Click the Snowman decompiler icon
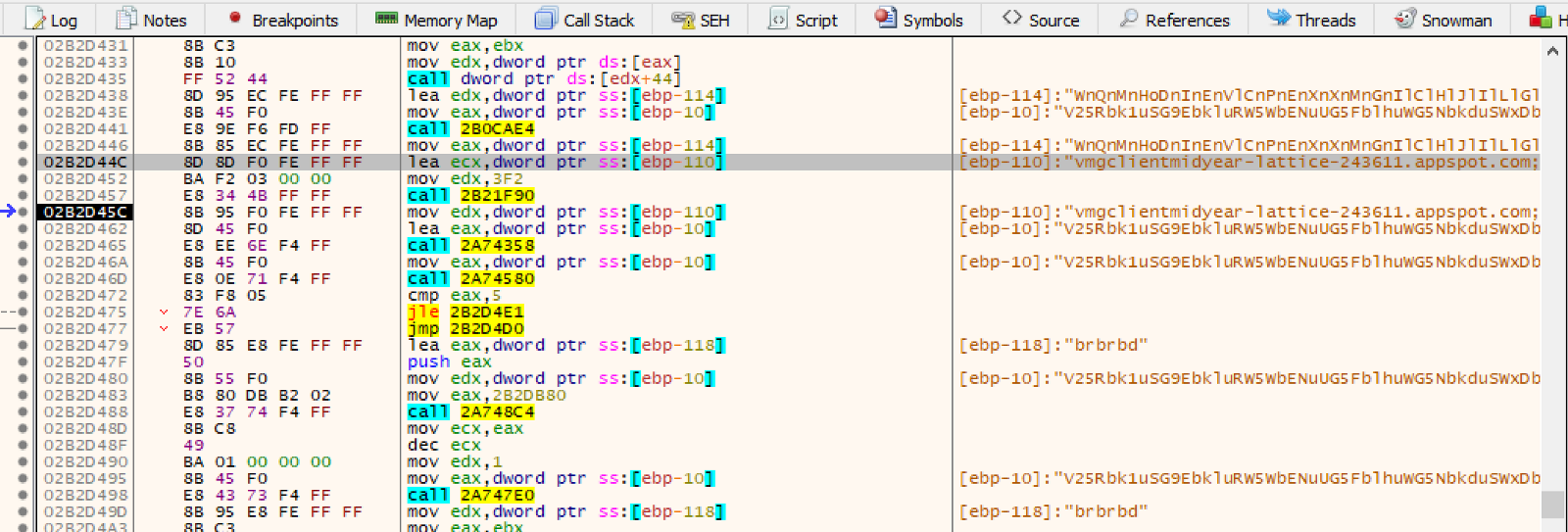1568x532 pixels. (x=1405, y=20)
